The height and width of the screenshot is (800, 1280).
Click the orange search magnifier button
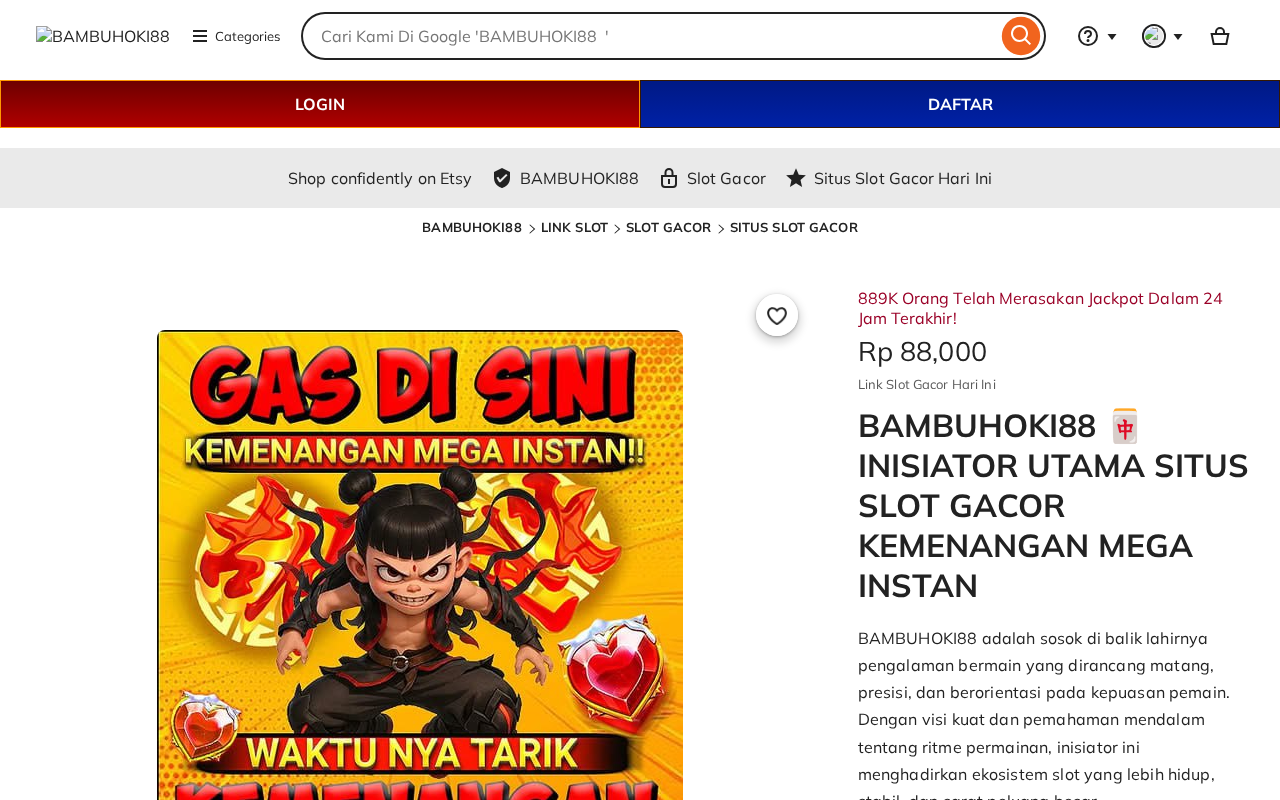point(1021,36)
